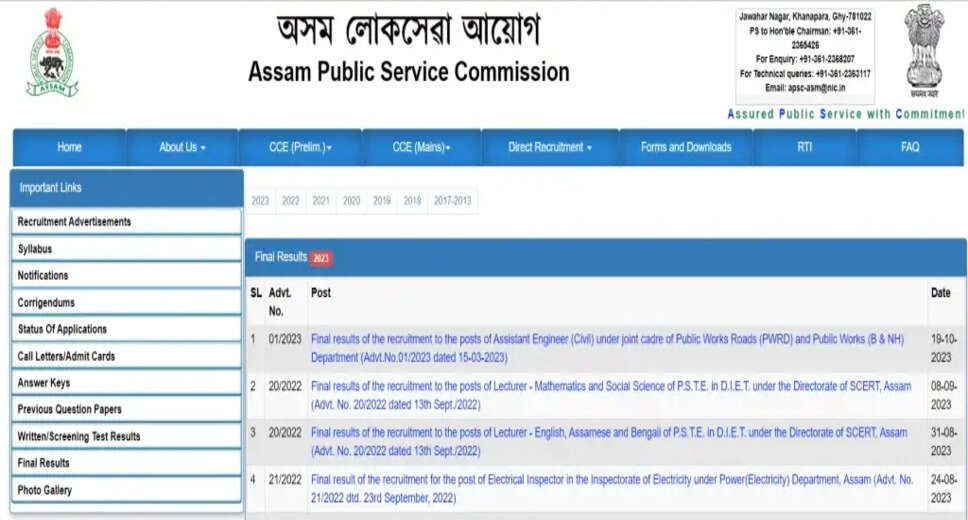Open Status Of Applications sidebar link
The image size is (968, 520).
click(127, 329)
